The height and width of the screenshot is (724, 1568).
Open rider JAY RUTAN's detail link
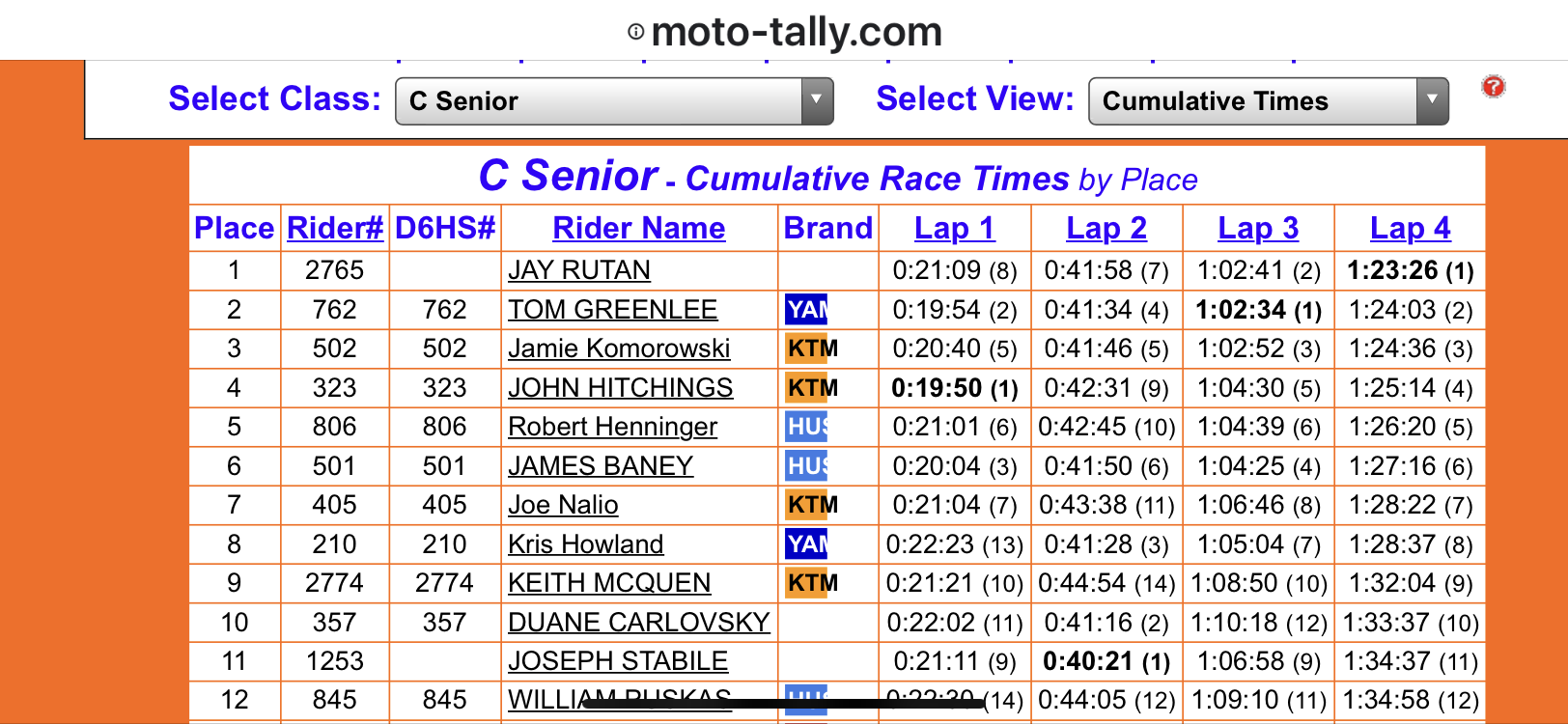pyautogui.click(x=578, y=270)
